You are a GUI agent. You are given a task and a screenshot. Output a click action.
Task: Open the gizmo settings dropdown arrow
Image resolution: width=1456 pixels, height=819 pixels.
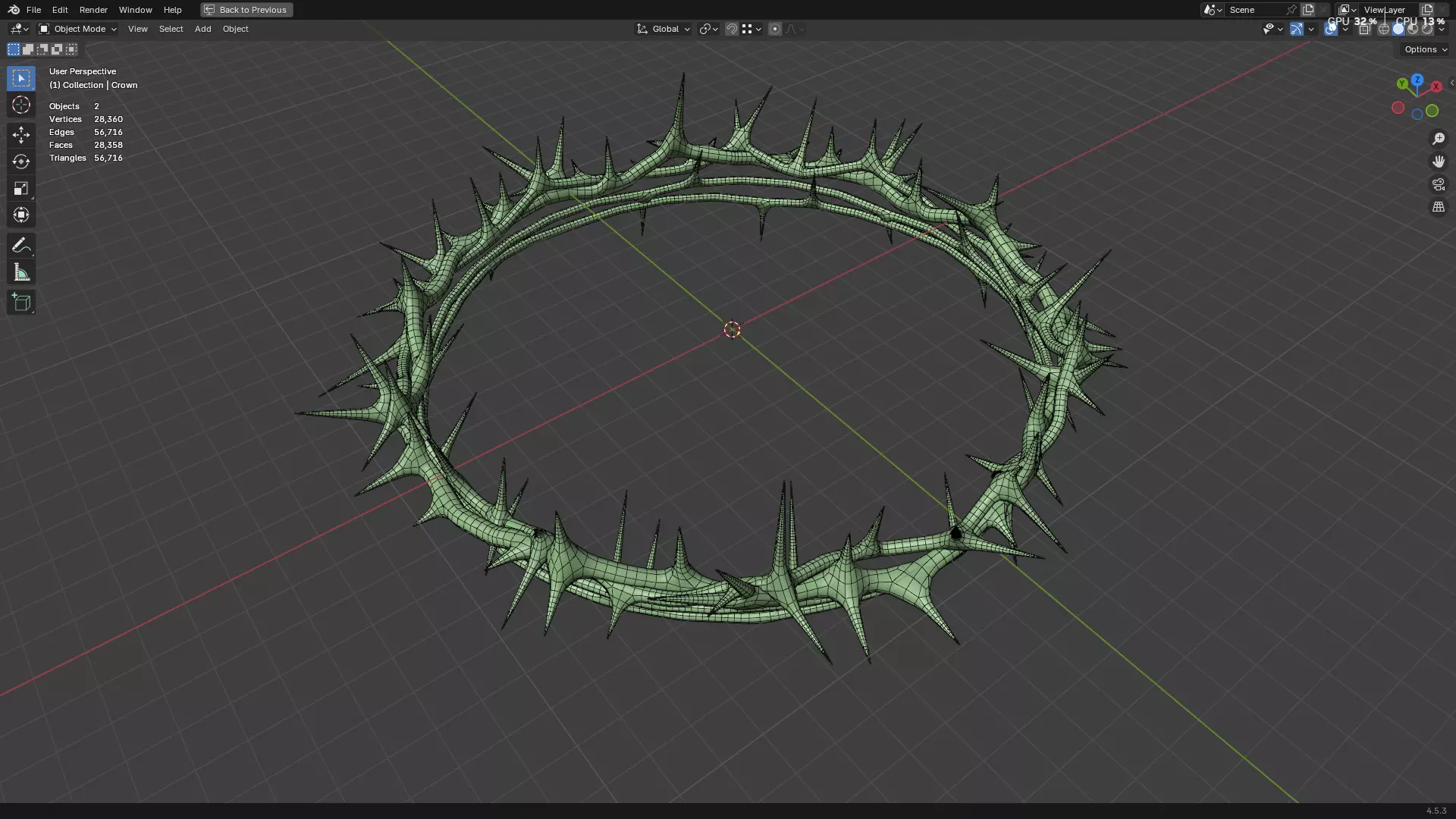(1311, 29)
